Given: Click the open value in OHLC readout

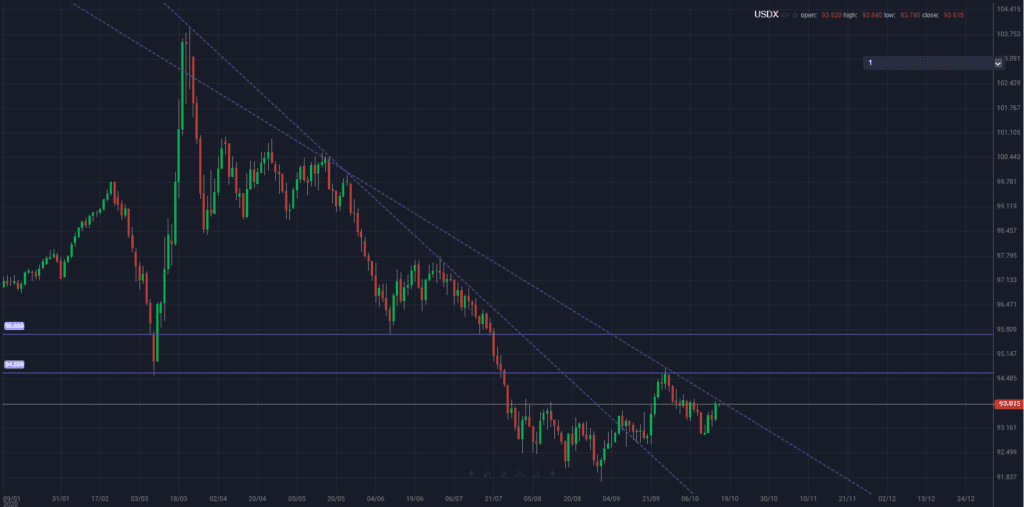Looking at the screenshot, I should point(831,15).
